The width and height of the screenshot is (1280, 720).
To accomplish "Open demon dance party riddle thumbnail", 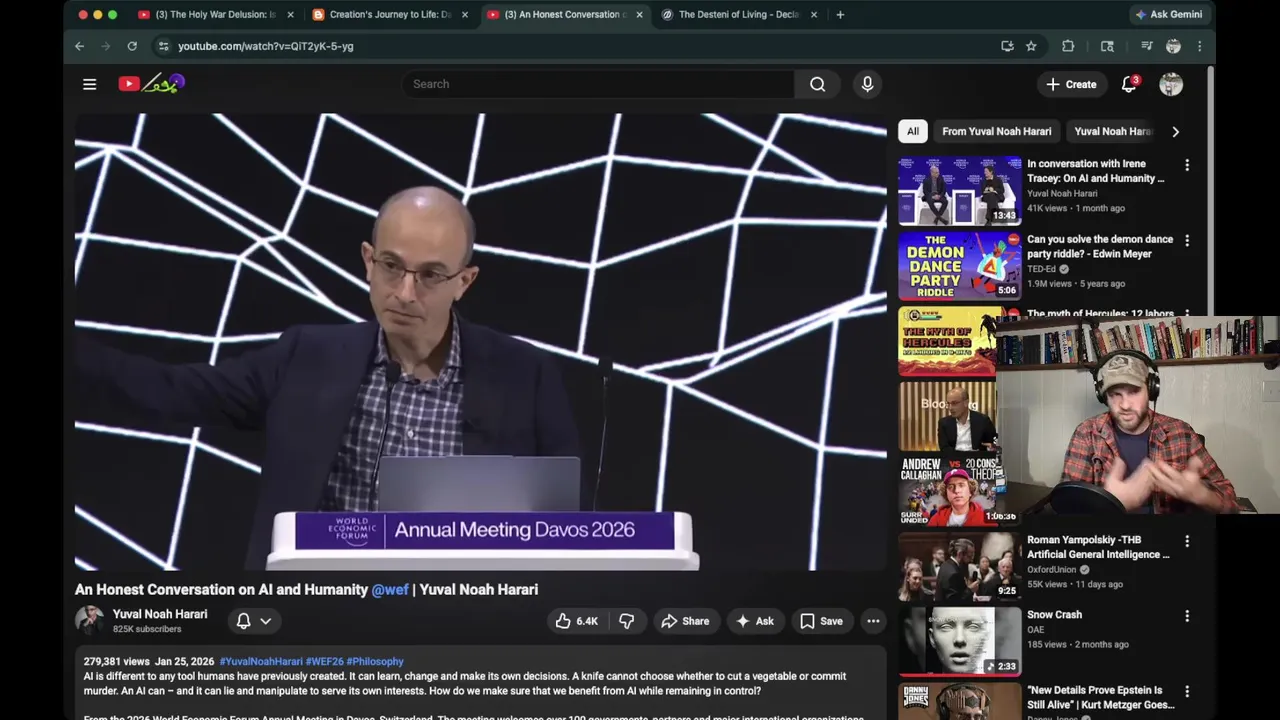I will point(960,266).
